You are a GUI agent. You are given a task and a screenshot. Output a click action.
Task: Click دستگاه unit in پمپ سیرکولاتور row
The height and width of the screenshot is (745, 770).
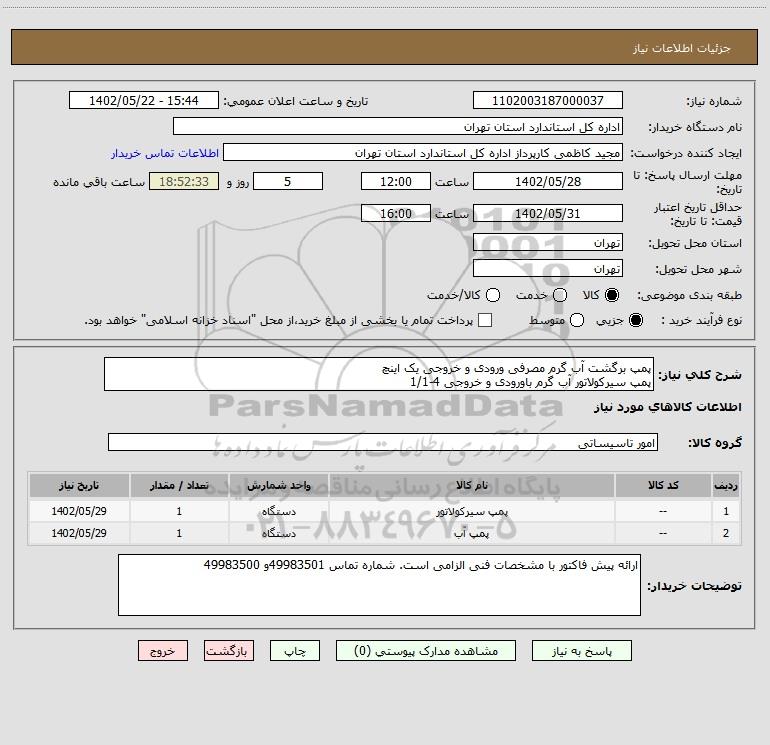[x=278, y=511]
